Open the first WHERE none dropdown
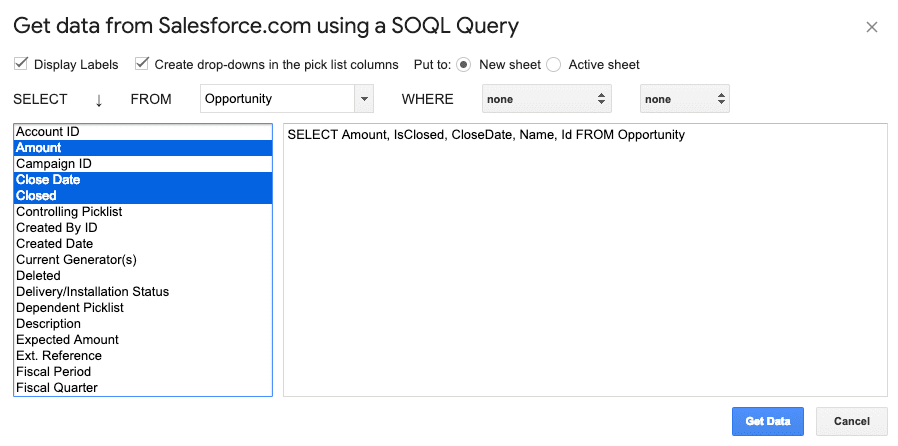The width and height of the screenshot is (898, 446). [547, 99]
